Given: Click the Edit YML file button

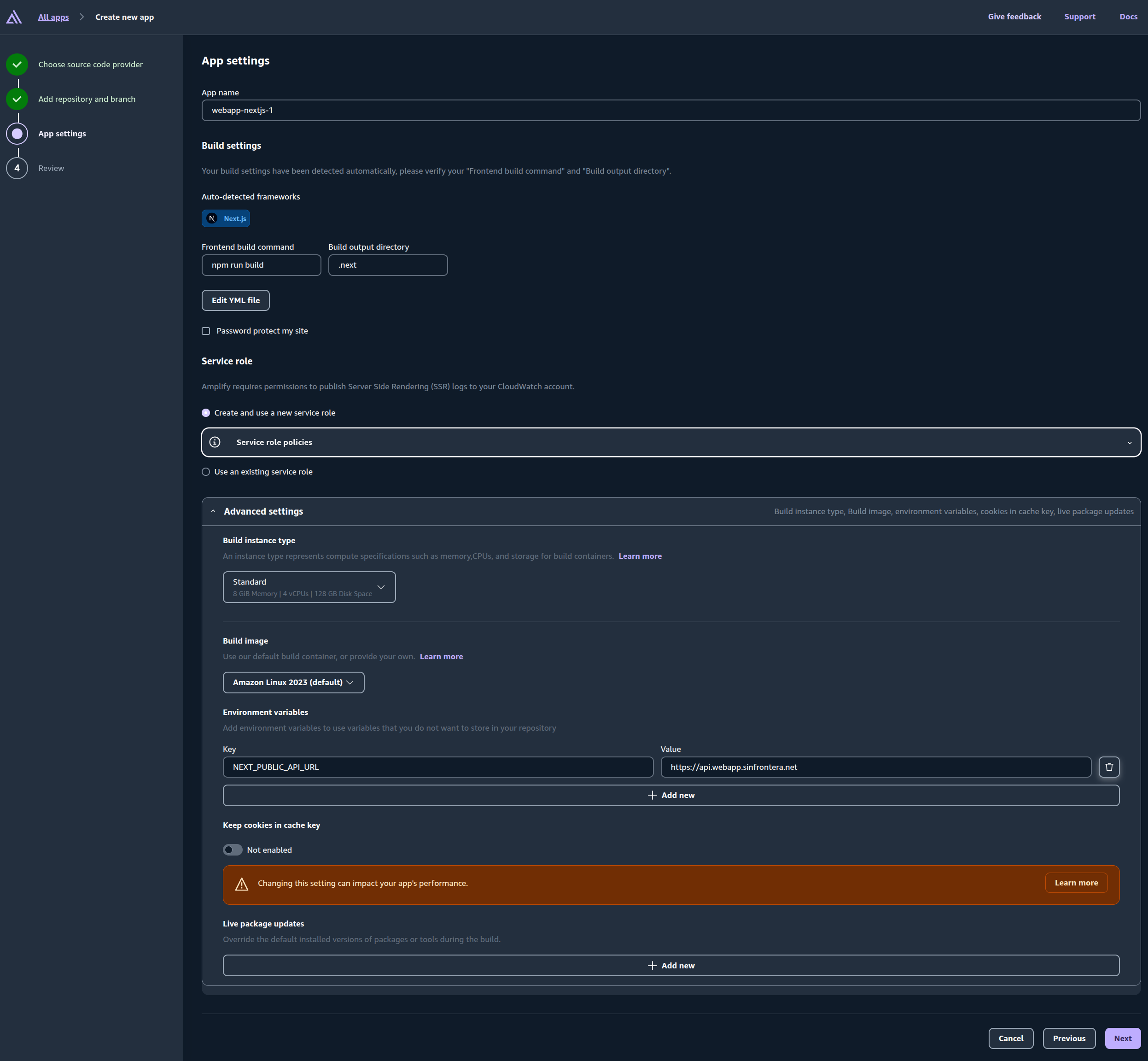Looking at the screenshot, I should coord(235,300).
